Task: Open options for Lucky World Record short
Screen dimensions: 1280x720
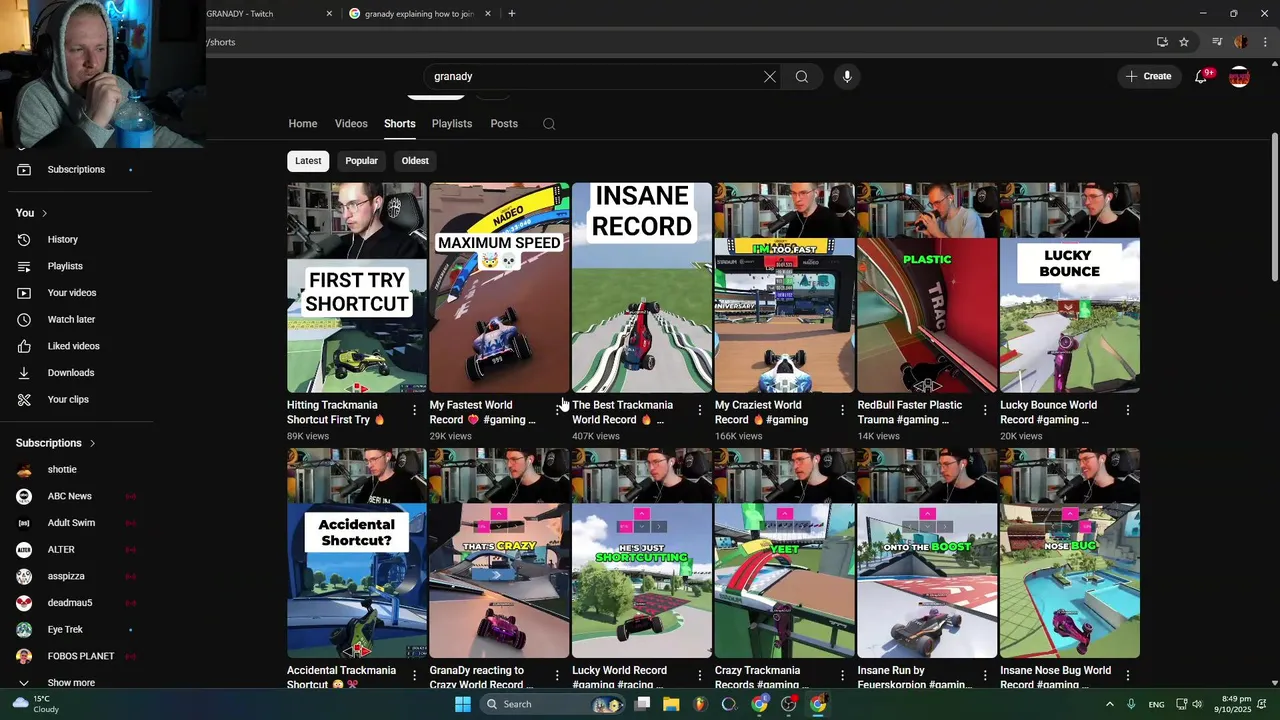Action: pos(700,676)
